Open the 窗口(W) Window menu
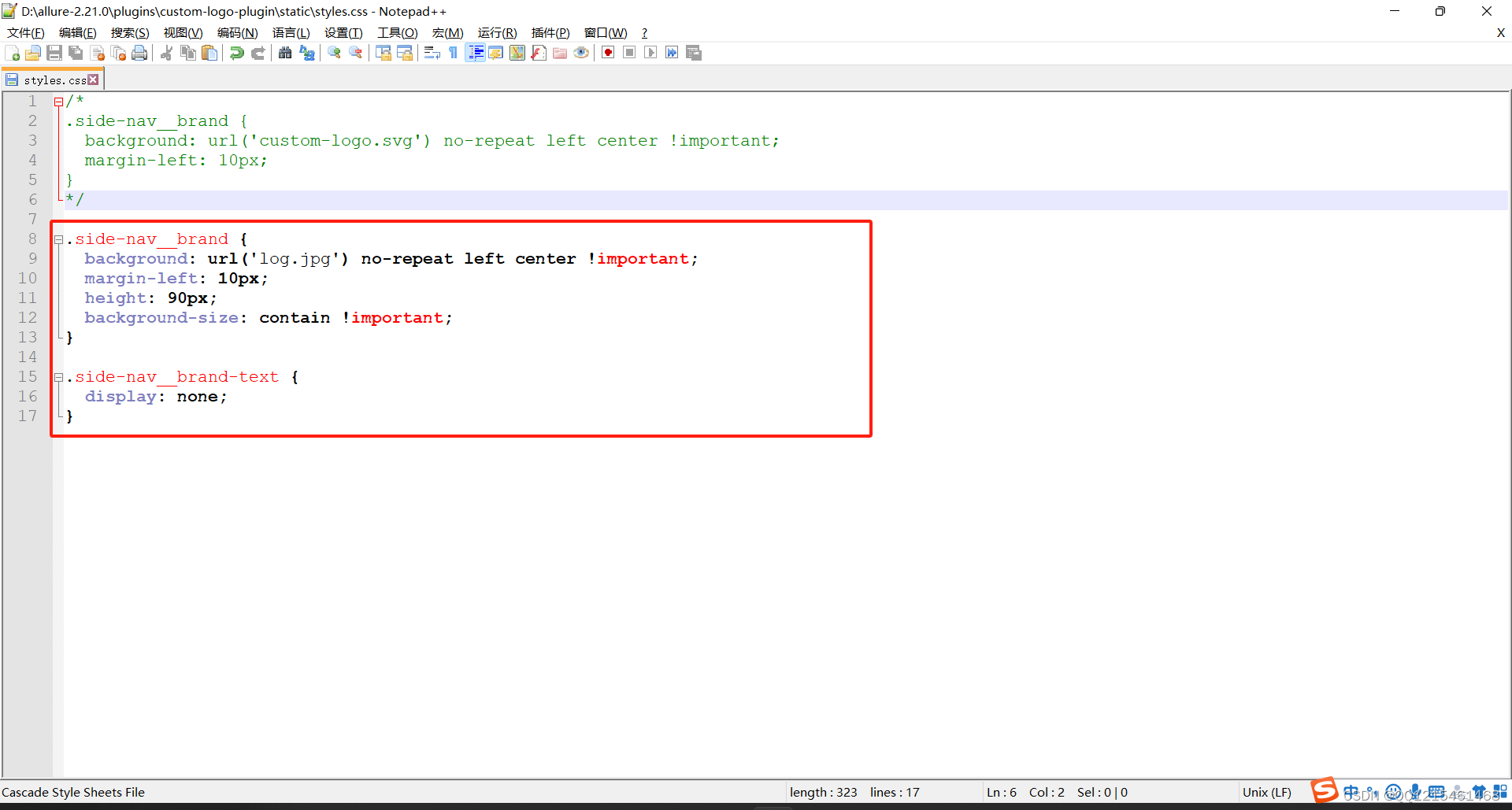1512x810 pixels. pos(606,32)
